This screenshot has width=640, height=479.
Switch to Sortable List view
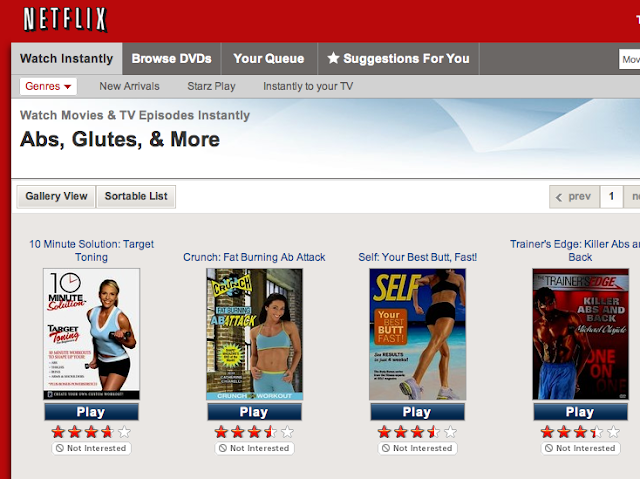coord(136,197)
